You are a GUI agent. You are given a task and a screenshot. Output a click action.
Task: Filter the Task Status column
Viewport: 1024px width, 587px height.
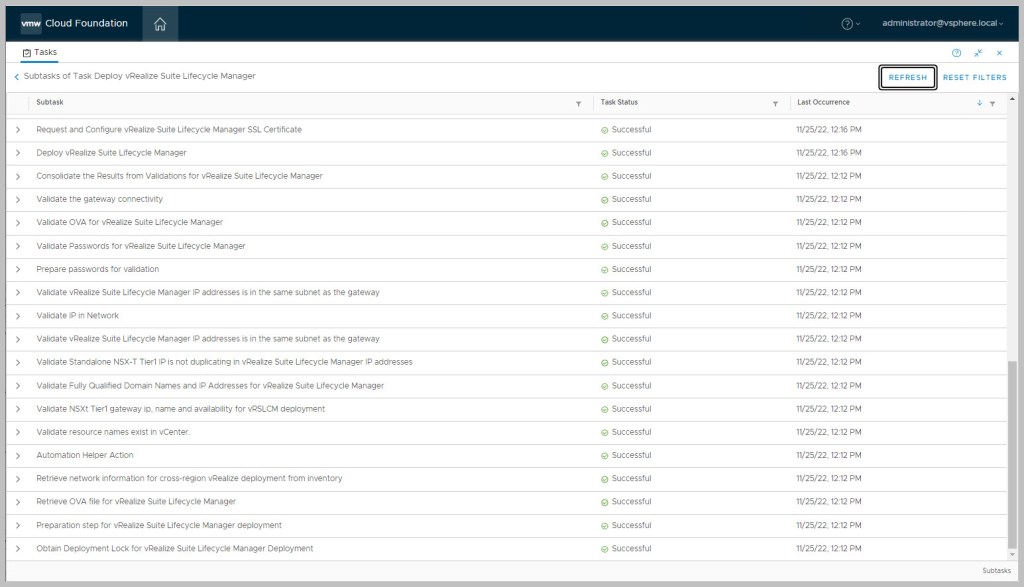[775, 103]
